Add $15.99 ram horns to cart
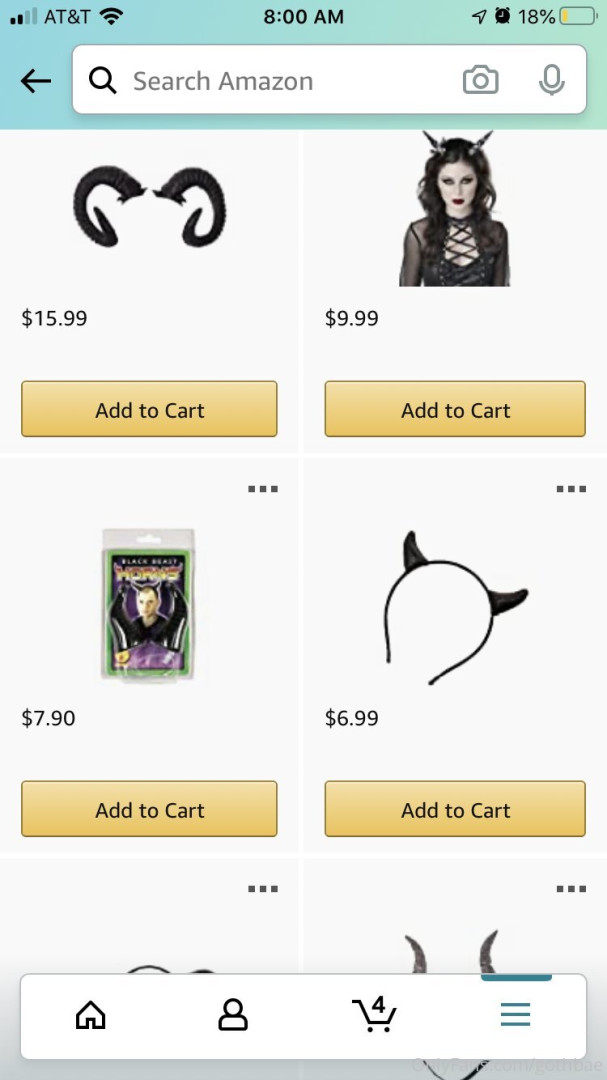Viewport: 607px width, 1080px height. [x=150, y=409]
